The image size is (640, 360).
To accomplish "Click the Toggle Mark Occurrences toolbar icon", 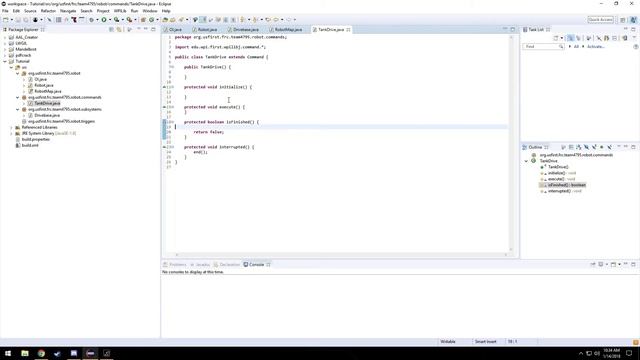I will pos(203,20).
